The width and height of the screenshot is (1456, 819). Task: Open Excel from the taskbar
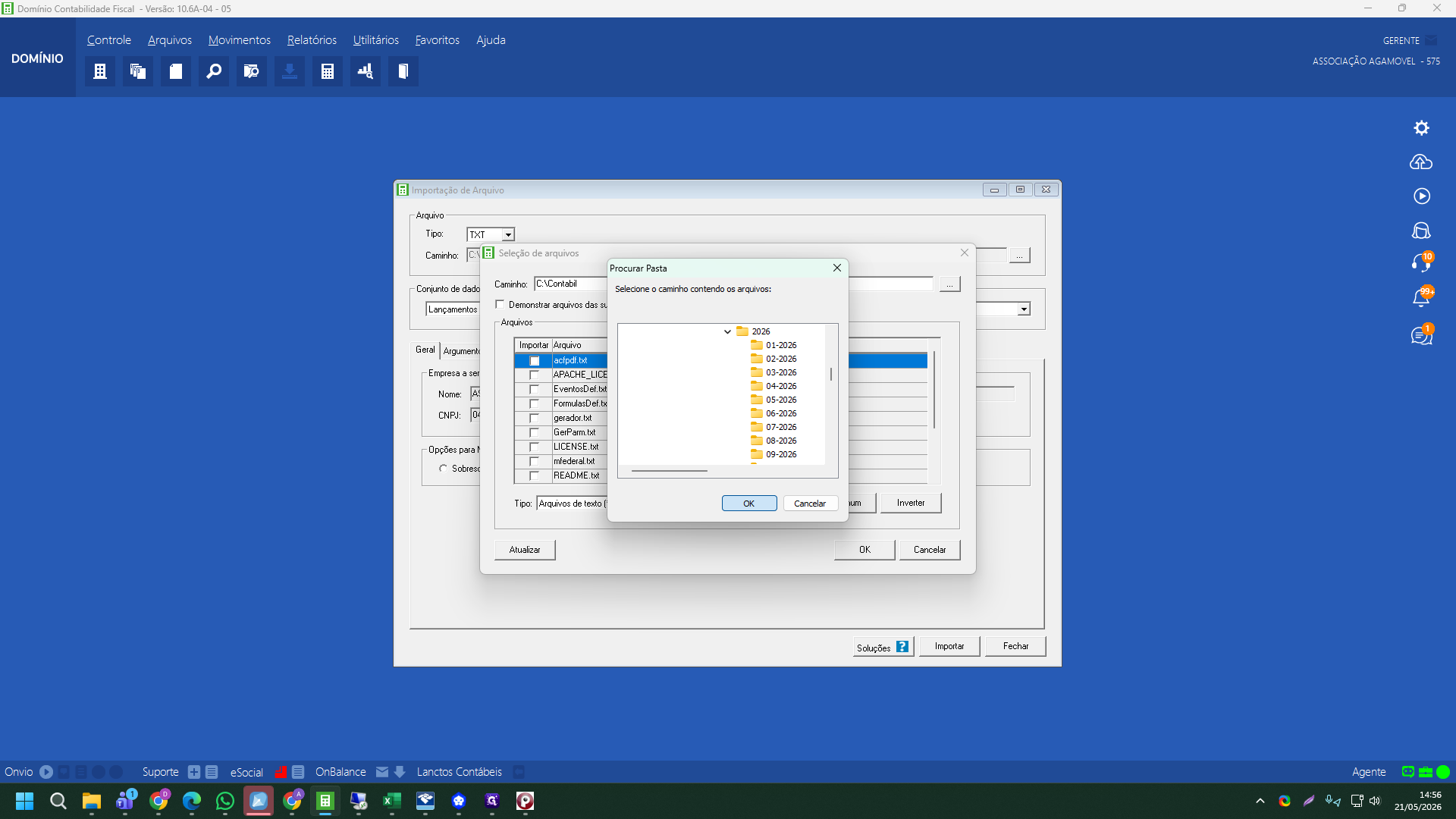[x=392, y=801]
